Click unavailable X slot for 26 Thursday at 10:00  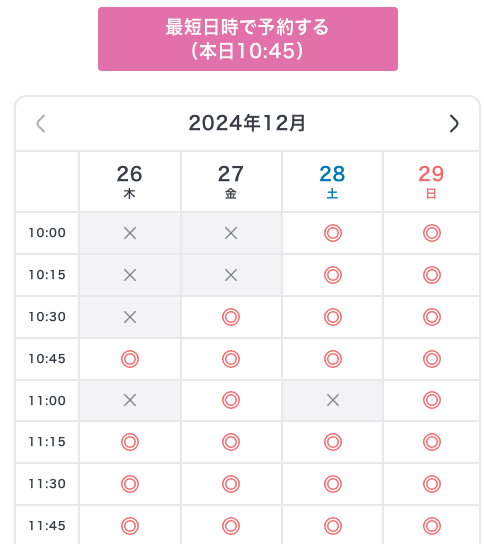(130, 233)
